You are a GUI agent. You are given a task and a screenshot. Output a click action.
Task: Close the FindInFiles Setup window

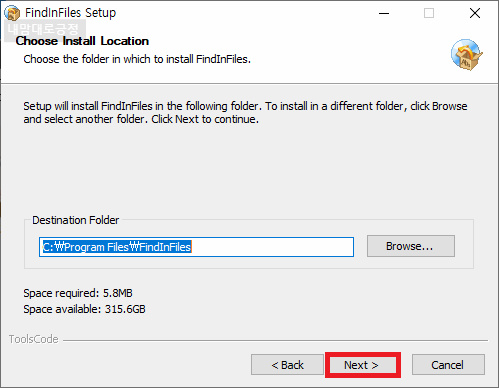pyautogui.click(x=475, y=13)
